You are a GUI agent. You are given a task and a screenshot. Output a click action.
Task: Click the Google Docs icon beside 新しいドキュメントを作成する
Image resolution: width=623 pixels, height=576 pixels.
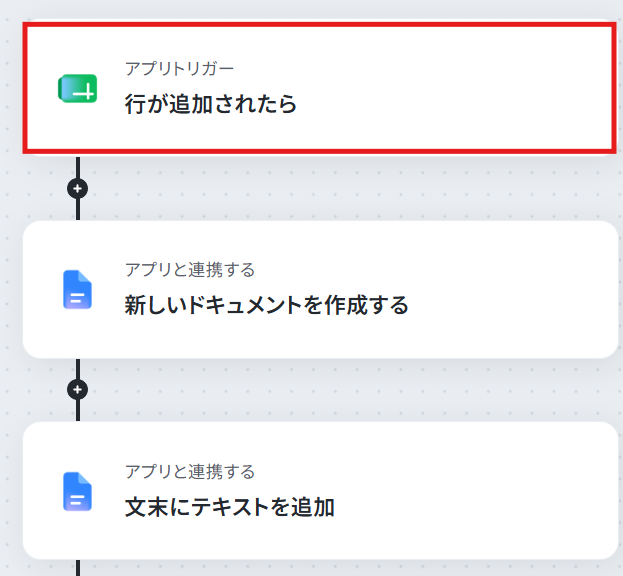pyautogui.click(x=77, y=290)
